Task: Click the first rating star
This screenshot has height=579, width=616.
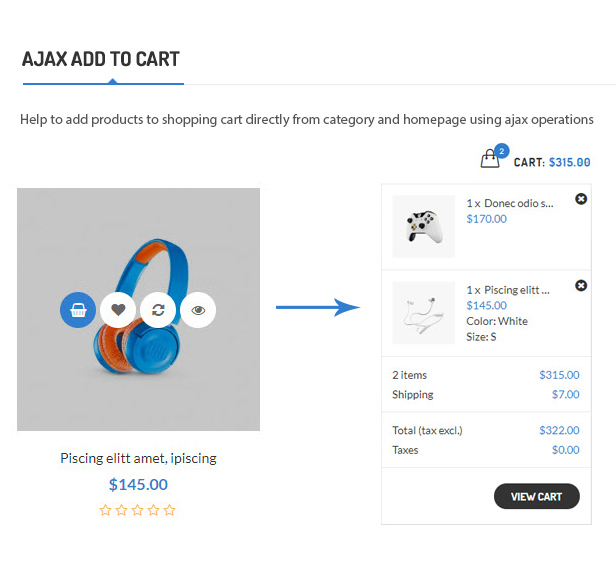Action: point(105,510)
